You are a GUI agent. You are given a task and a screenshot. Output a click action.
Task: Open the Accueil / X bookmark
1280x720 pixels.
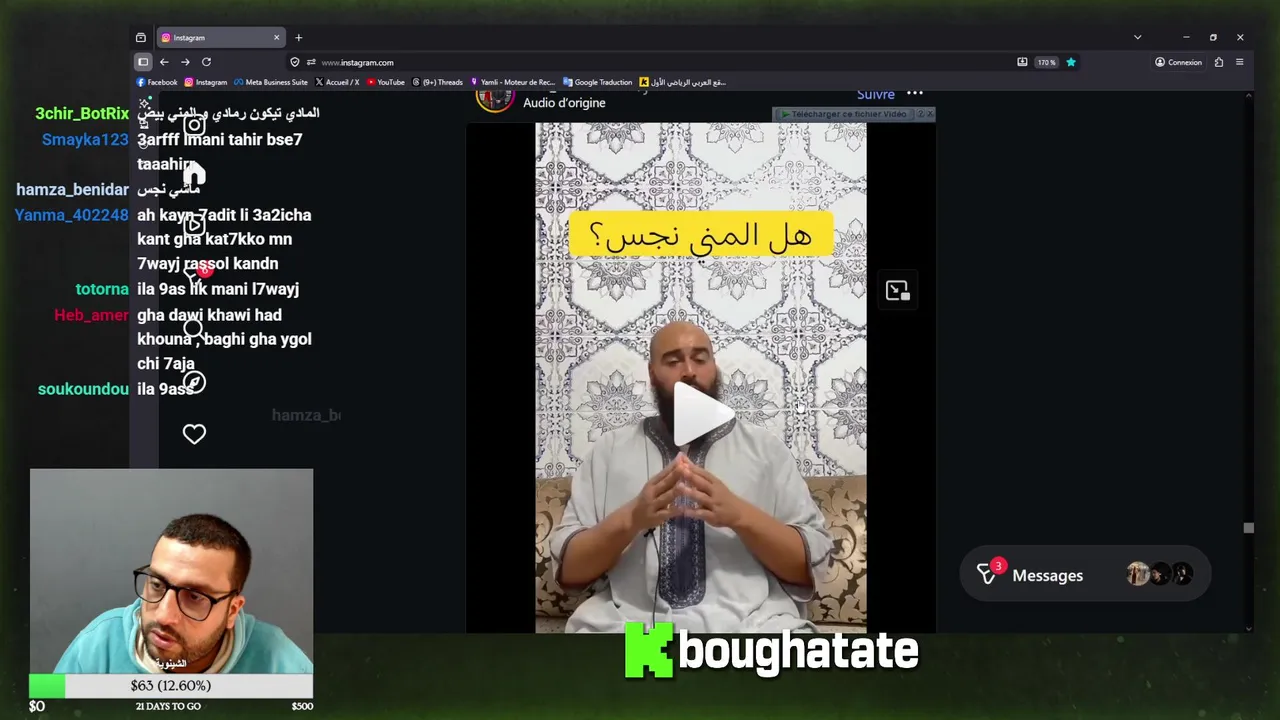tap(337, 82)
